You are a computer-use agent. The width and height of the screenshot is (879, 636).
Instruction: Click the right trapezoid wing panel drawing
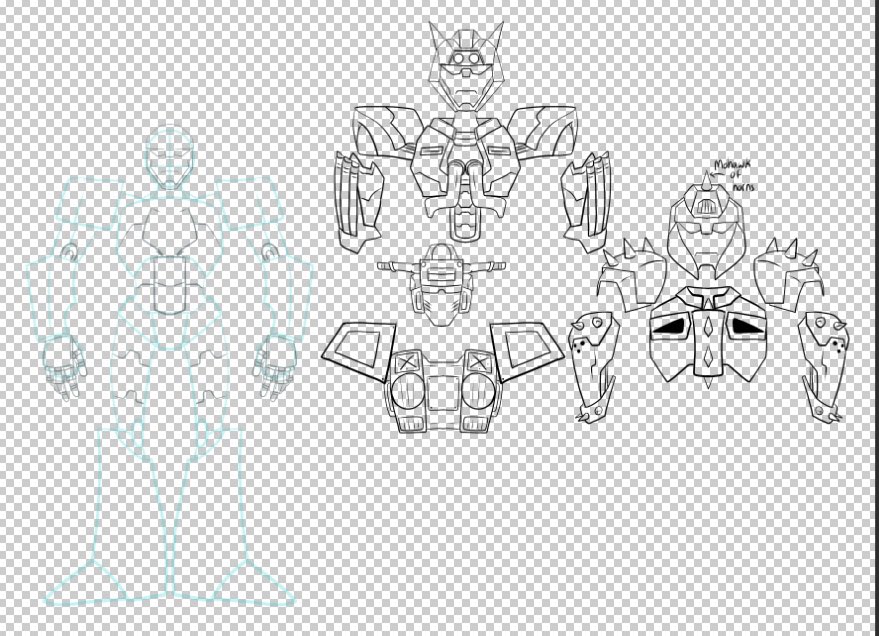tap(528, 351)
